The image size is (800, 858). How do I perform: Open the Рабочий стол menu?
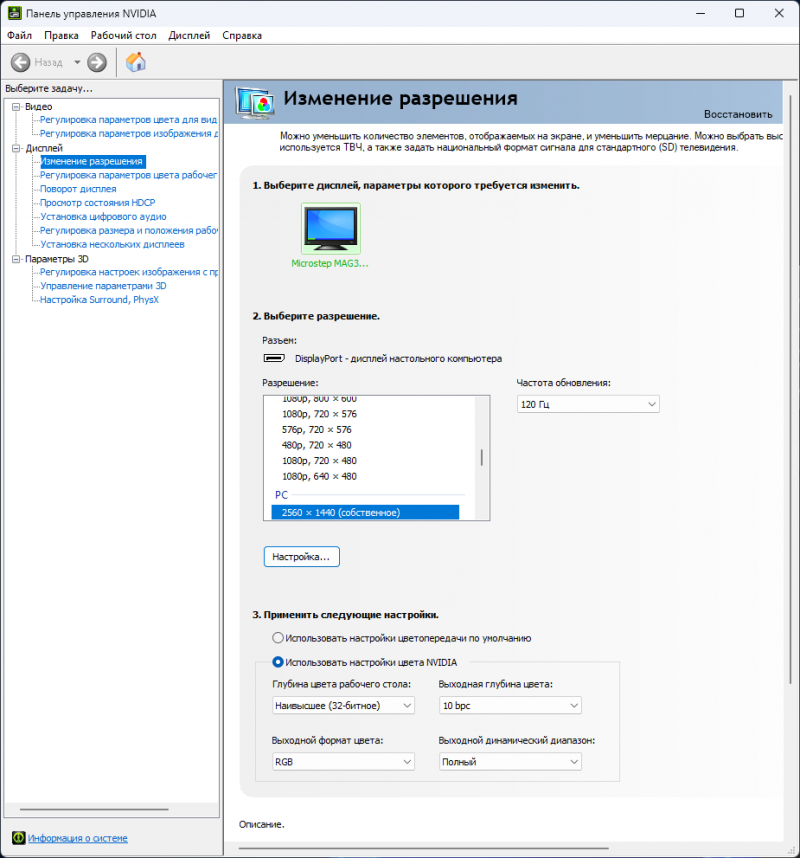point(124,35)
